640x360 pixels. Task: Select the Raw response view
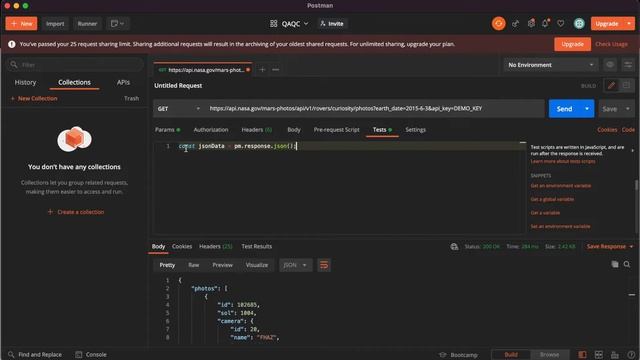193,265
